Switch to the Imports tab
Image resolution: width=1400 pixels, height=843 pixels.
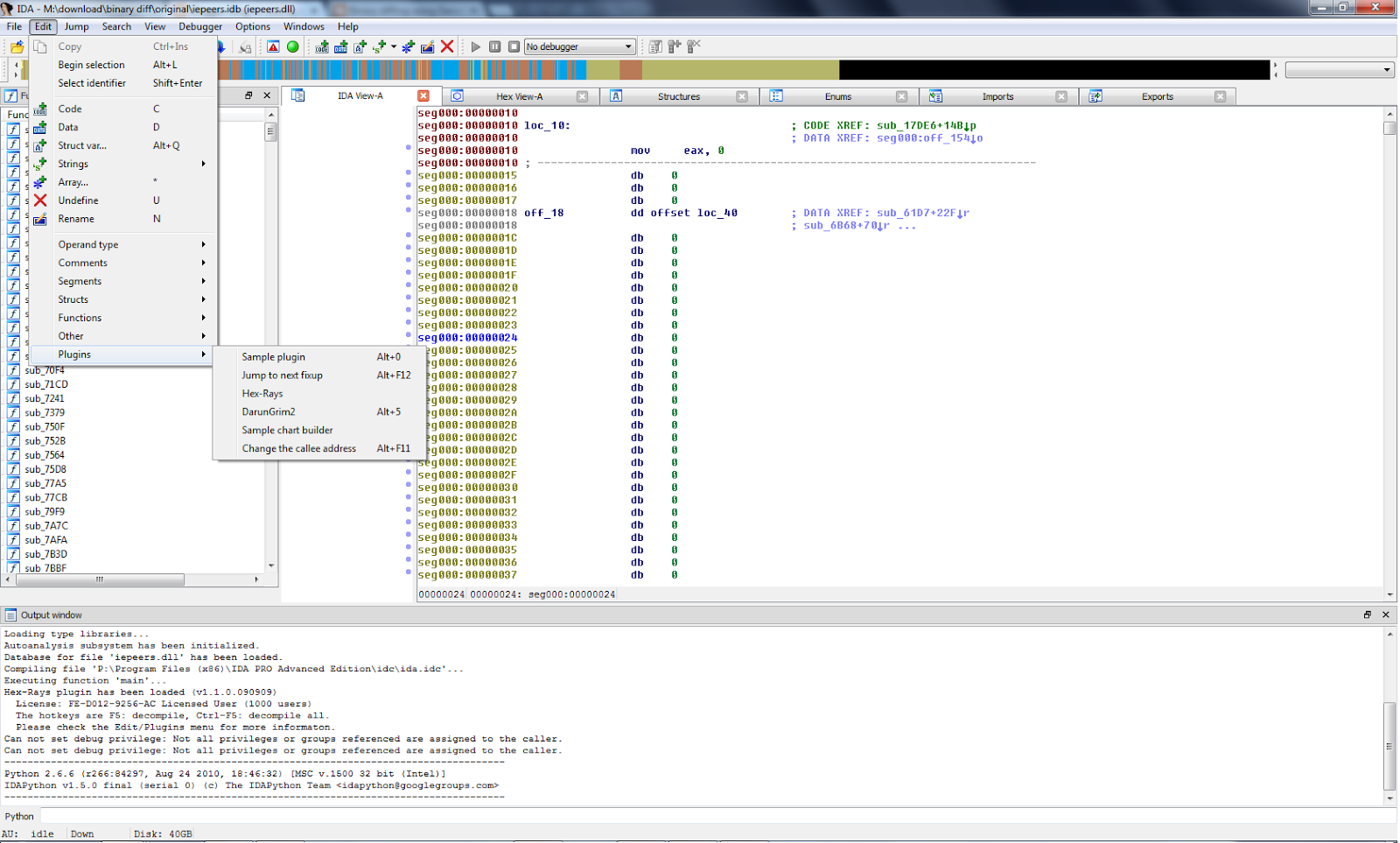[997, 96]
